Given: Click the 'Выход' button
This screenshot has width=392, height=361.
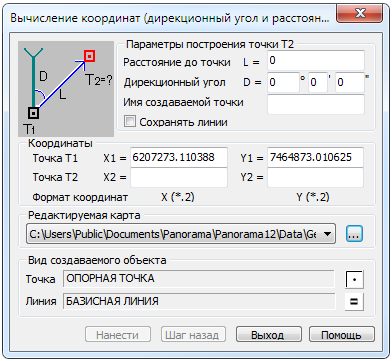Looking at the screenshot, I should 269,334.
